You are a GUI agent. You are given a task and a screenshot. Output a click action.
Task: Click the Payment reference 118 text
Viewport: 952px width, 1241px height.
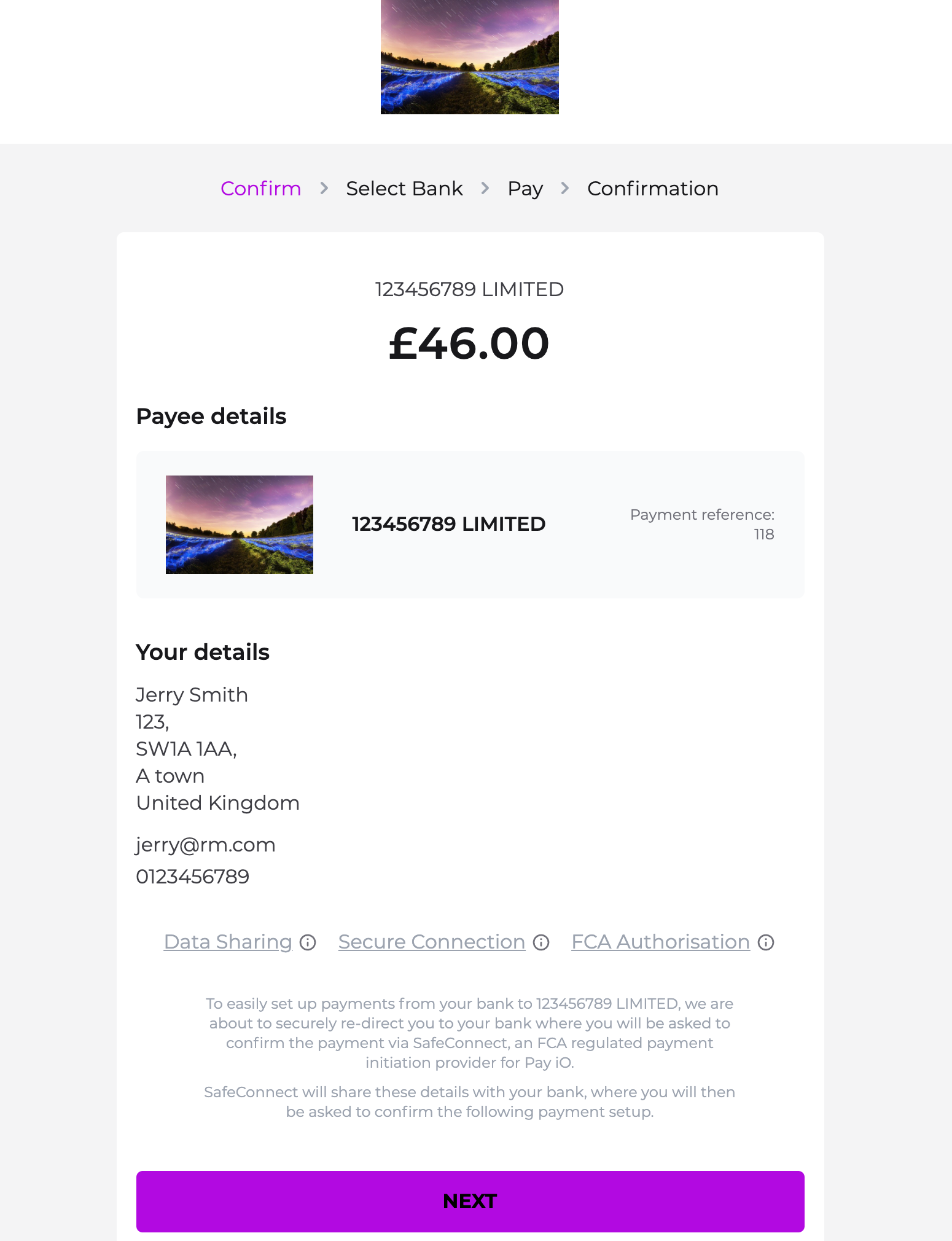[x=702, y=524]
